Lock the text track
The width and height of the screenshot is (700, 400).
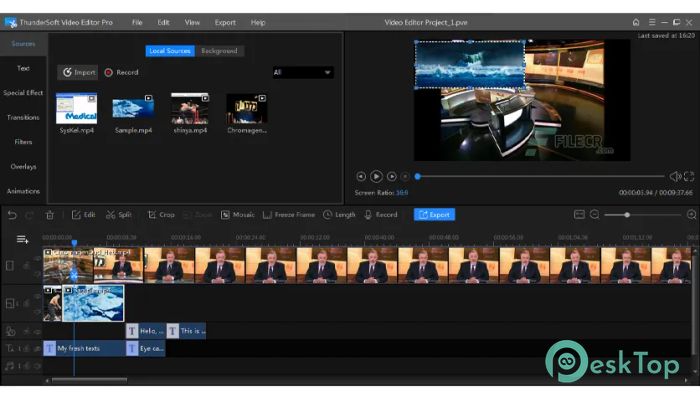pyautogui.click(x=27, y=349)
